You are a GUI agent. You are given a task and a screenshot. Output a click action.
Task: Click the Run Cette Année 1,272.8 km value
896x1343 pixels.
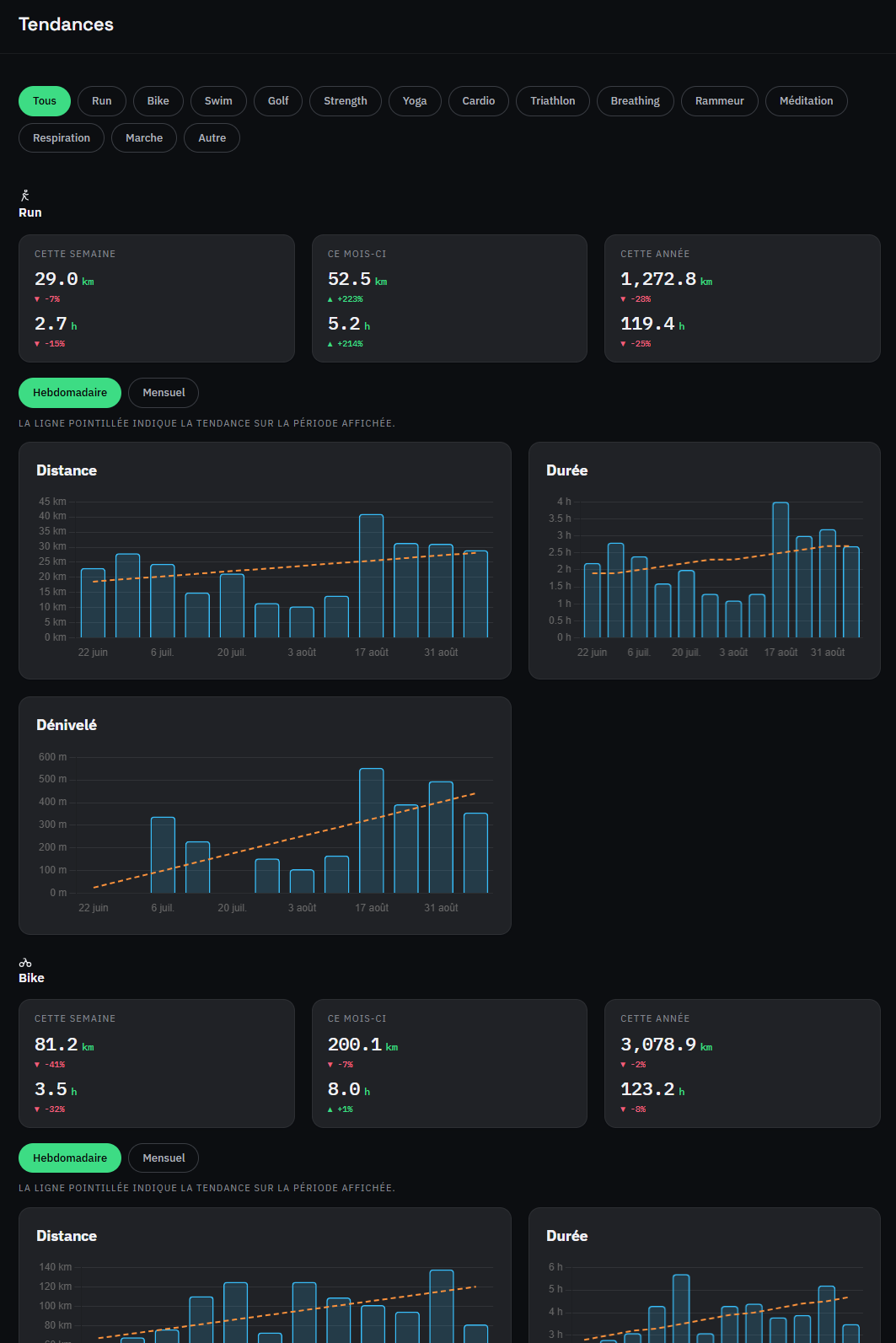click(667, 279)
